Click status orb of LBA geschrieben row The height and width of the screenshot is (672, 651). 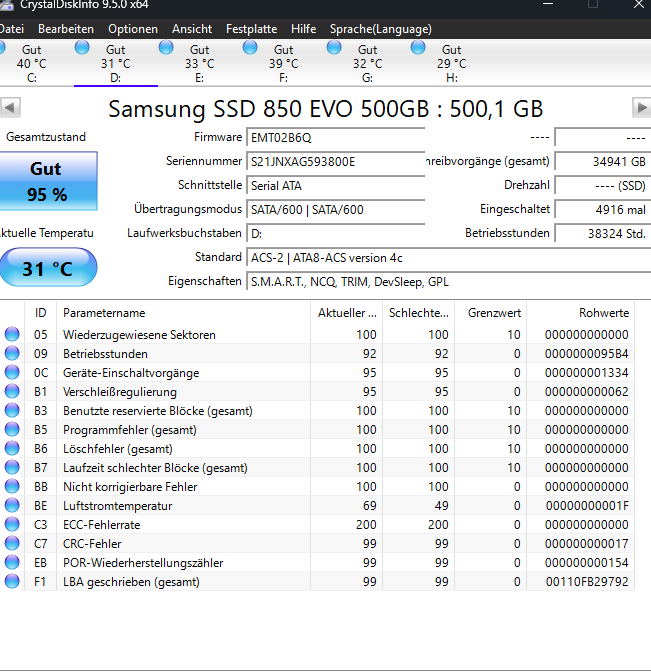(x=12, y=581)
